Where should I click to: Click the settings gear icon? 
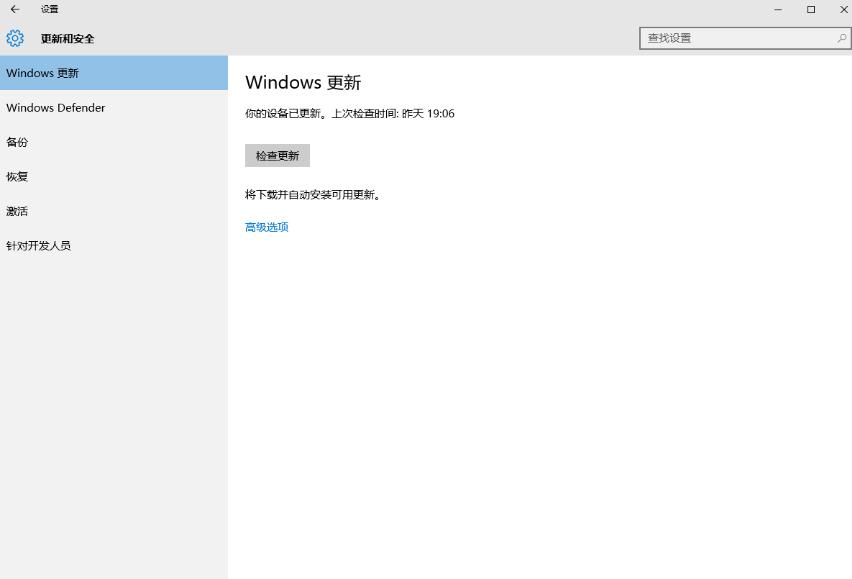15,38
